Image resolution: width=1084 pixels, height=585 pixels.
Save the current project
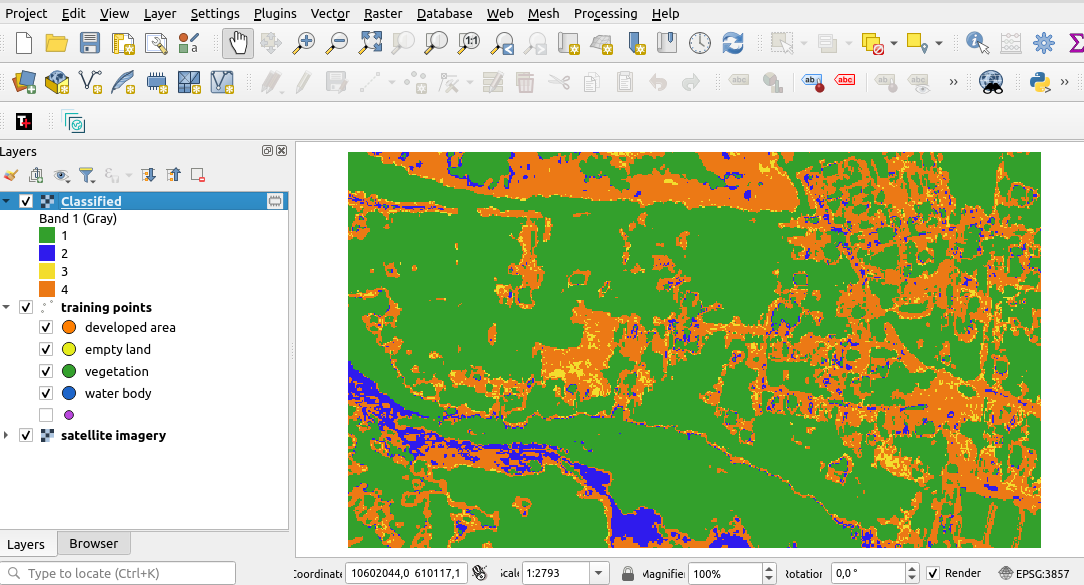[89, 43]
